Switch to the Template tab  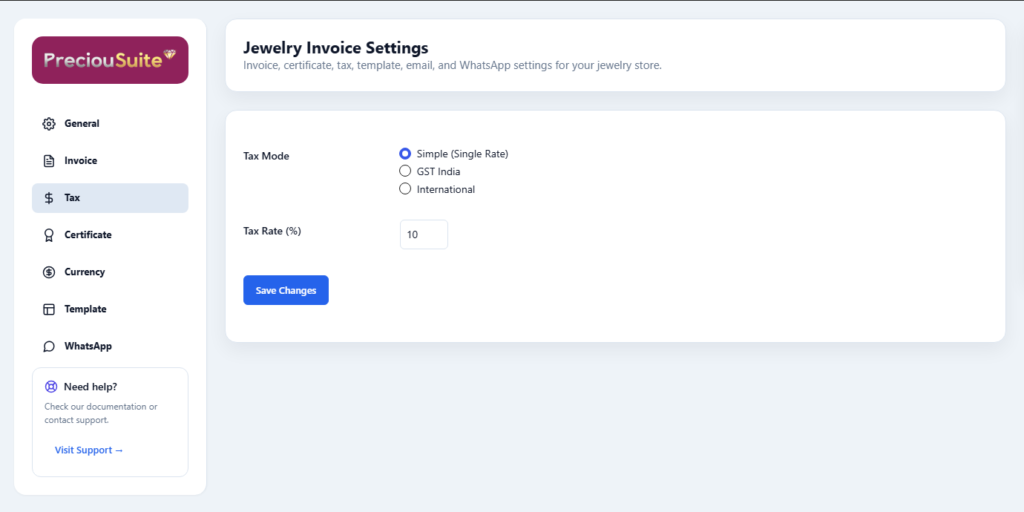click(x=110, y=310)
